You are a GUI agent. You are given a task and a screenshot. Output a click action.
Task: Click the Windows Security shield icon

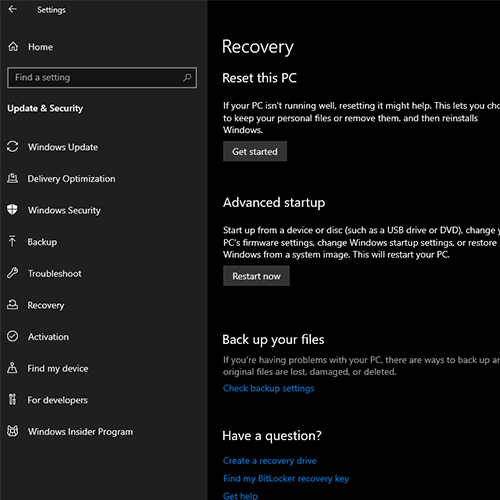[12, 210]
